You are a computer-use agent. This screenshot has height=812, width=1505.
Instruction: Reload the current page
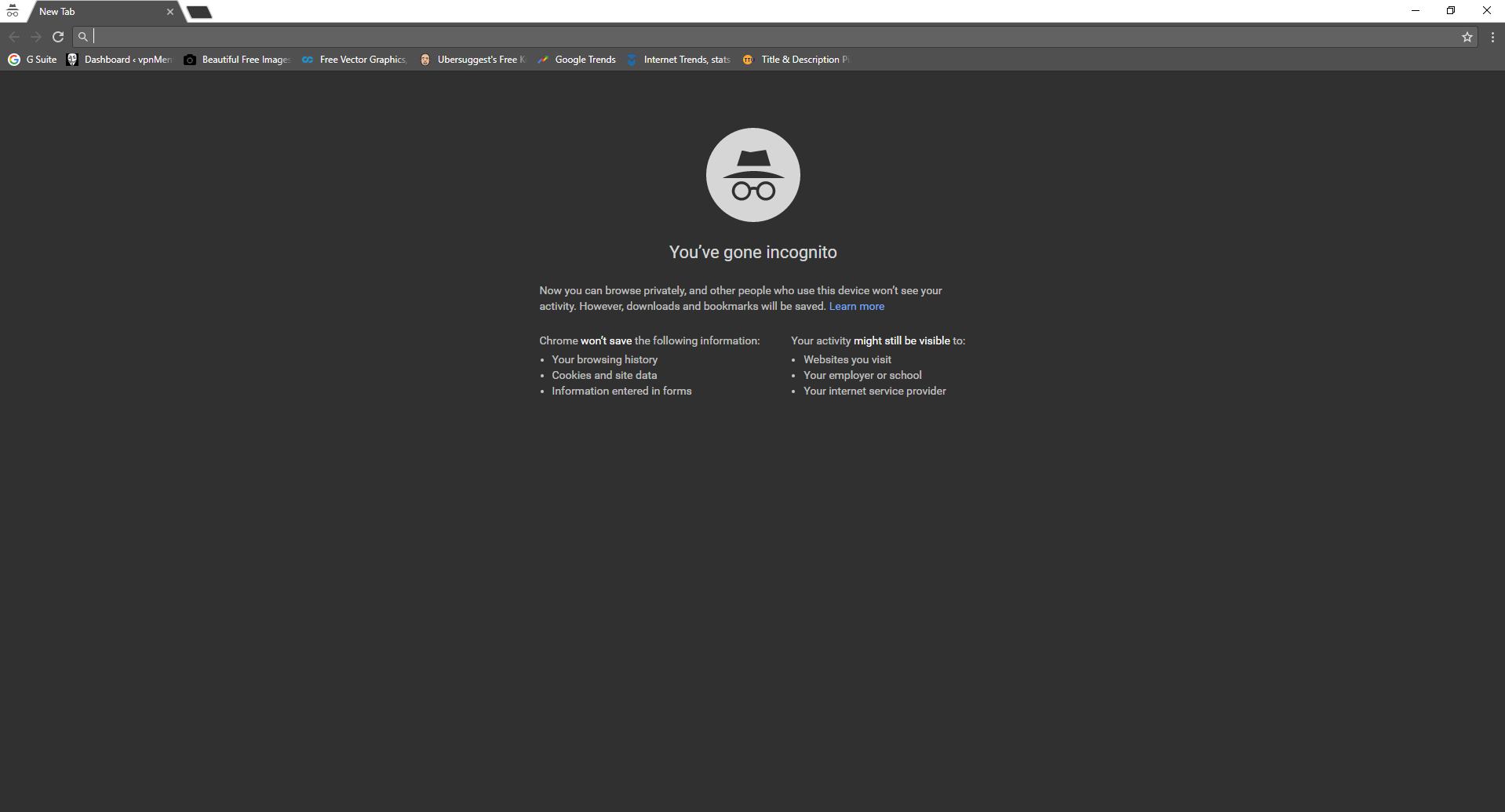click(x=58, y=37)
